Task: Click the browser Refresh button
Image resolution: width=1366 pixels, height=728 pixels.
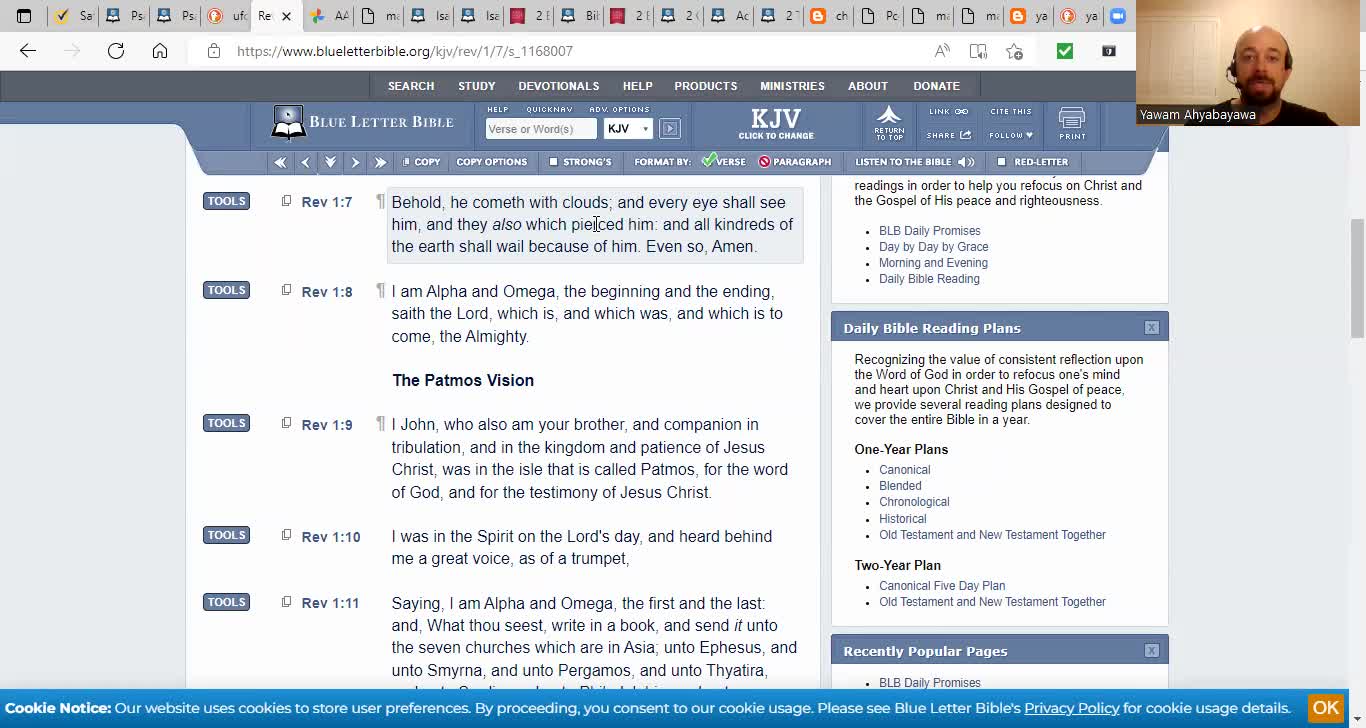Action: pyautogui.click(x=116, y=51)
